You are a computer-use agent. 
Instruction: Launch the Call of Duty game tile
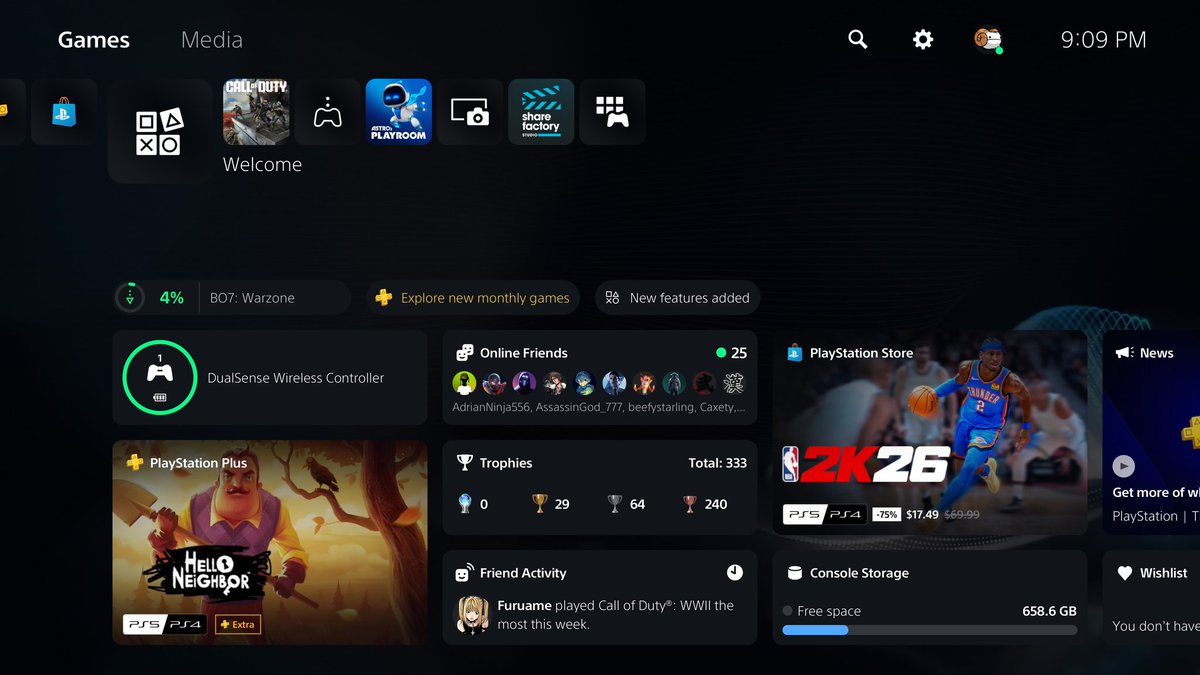256,112
